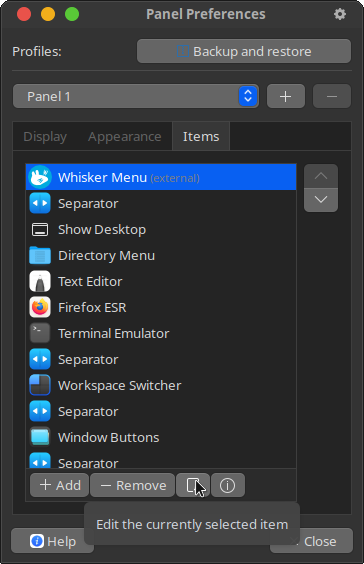Select the Show Desktop list entry
This screenshot has width=364, height=564.
[x=161, y=229]
